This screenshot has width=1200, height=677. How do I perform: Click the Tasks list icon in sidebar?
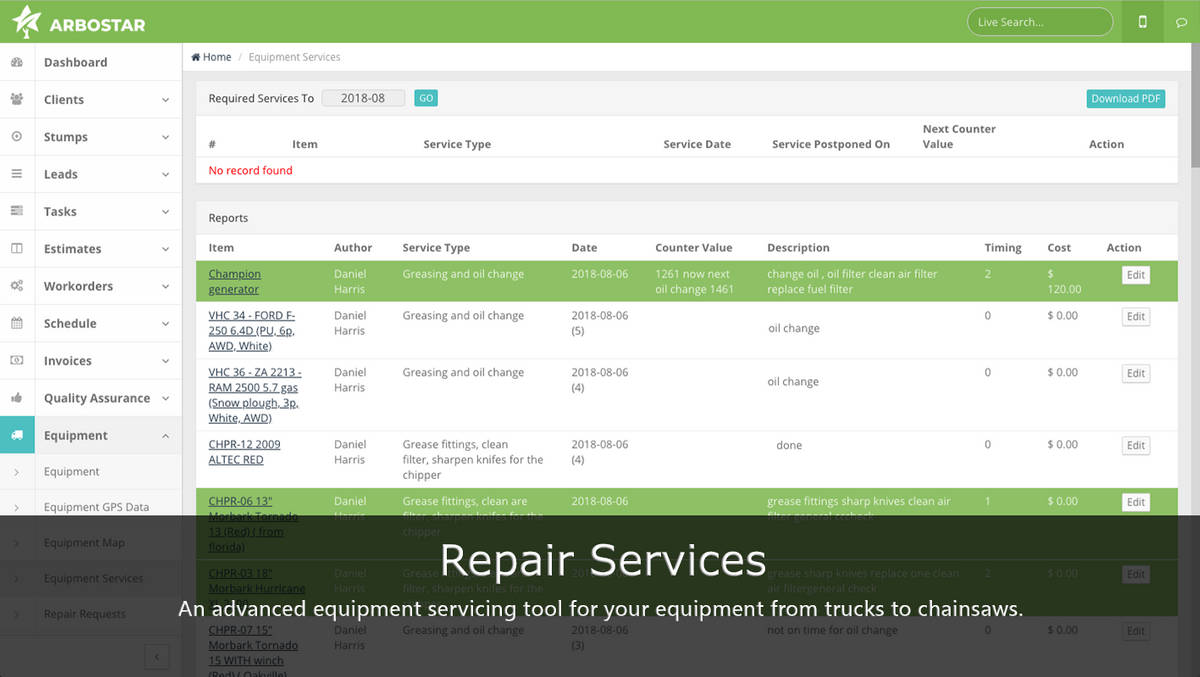click(x=17, y=211)
